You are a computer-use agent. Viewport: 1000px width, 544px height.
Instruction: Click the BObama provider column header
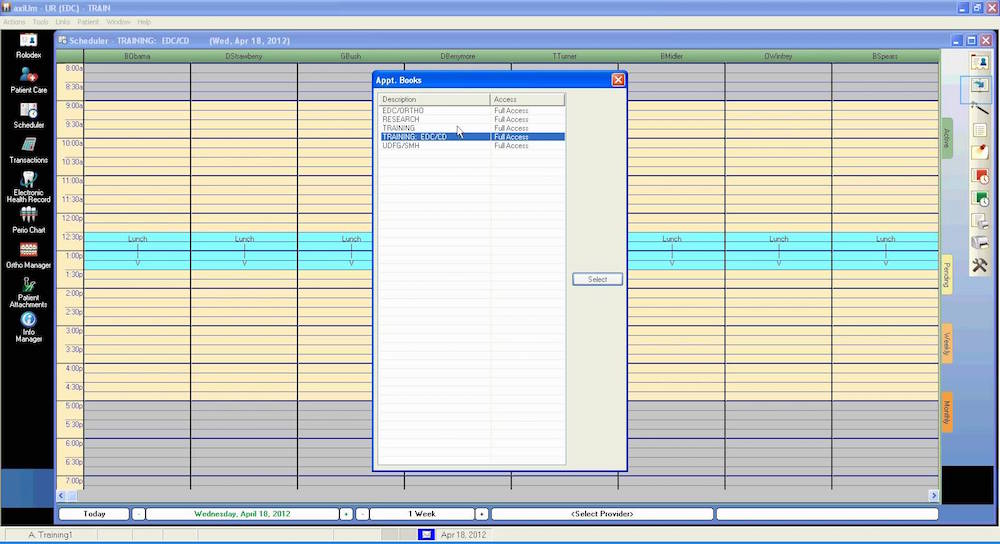point(137,56)
